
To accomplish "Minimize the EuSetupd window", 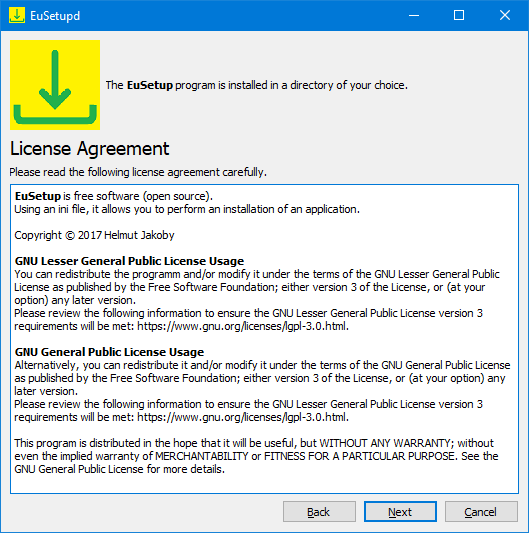I will [x=414, y=15].
